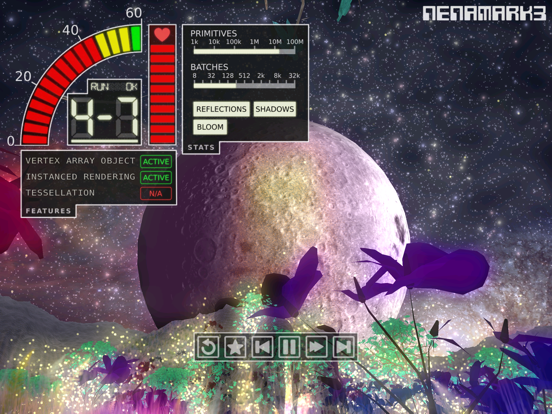Click the ACTIVE badge for Instanced Rendering
The image size is (552, 414).
pos(156,177)
